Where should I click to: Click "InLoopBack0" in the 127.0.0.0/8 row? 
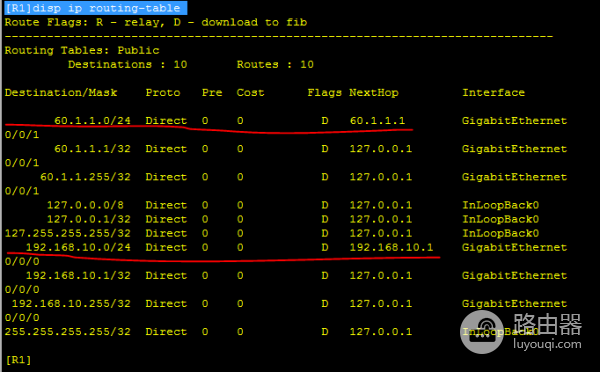(501, 205)
